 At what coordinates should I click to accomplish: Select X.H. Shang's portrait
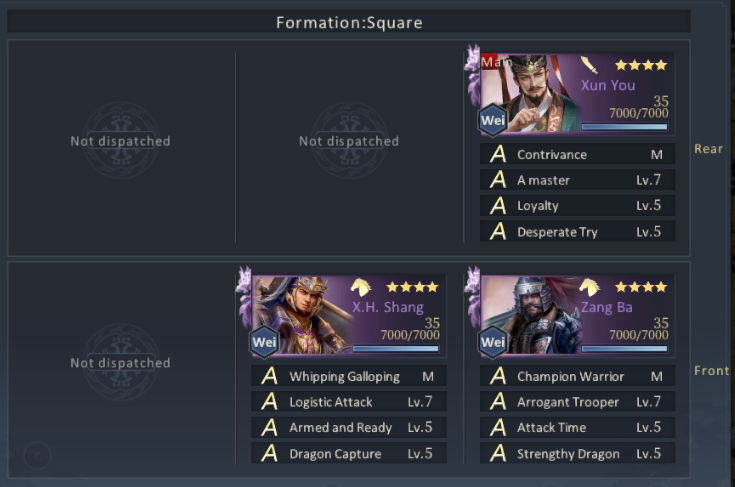pos(301,315)
